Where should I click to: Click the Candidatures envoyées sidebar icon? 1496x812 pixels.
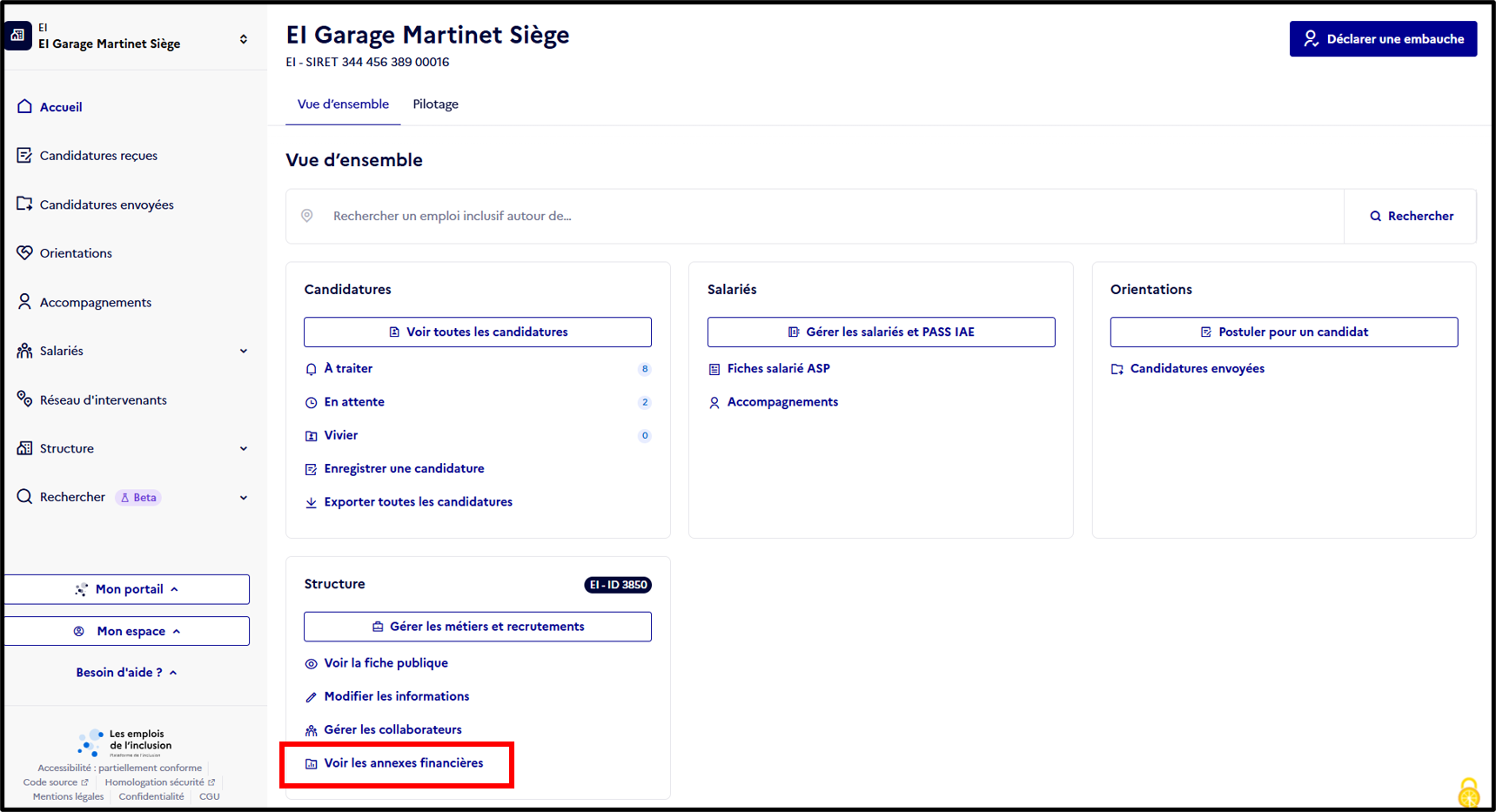pyautogui.click(x=24, y=204)
